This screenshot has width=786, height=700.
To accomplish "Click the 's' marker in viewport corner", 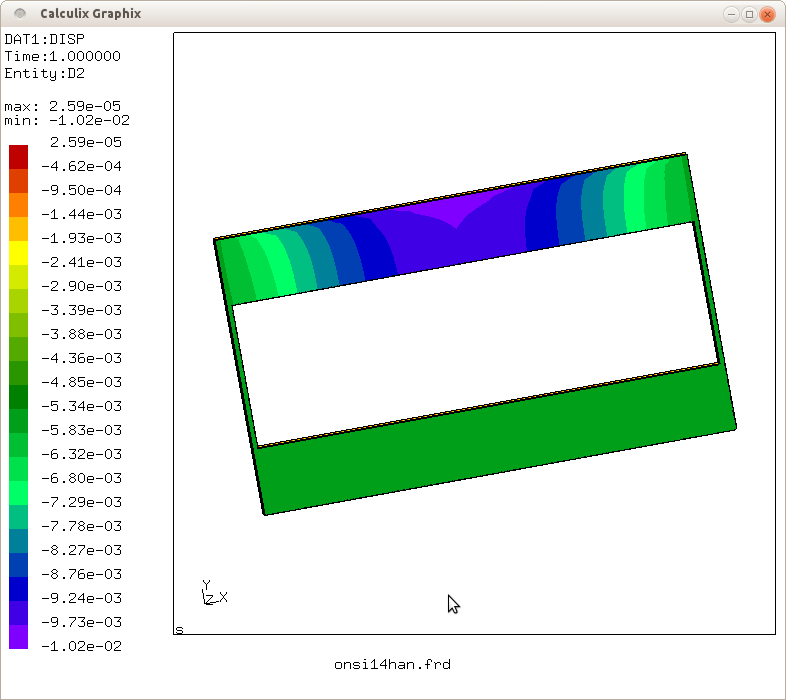I will pyautogui.click(x=179, y=630).
